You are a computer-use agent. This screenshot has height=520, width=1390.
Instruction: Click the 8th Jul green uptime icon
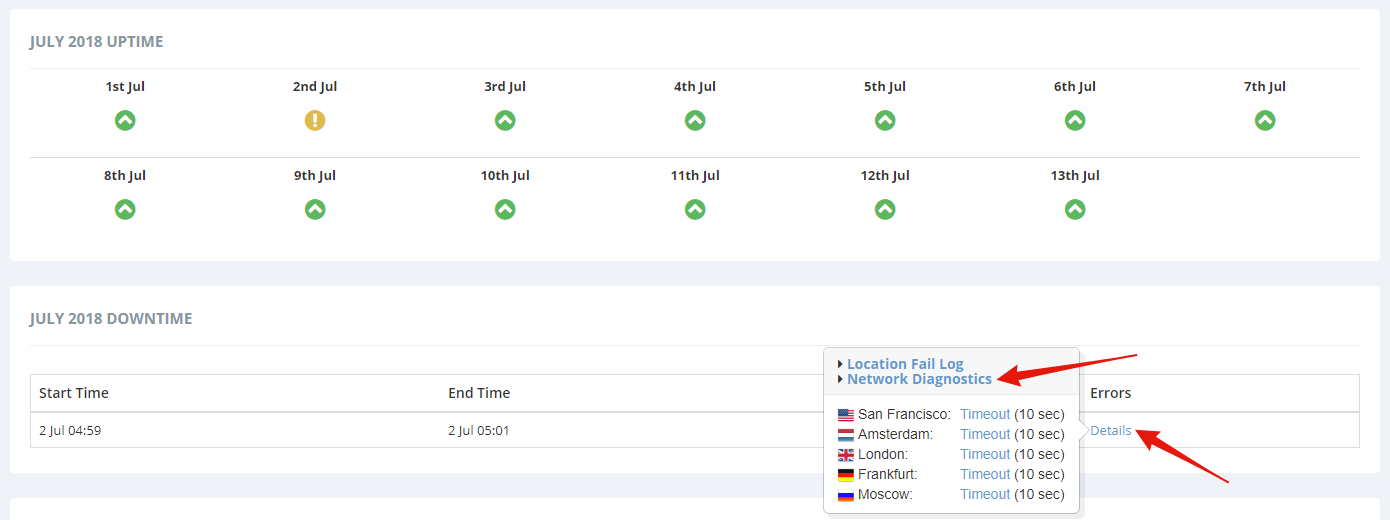pos(125,209)
